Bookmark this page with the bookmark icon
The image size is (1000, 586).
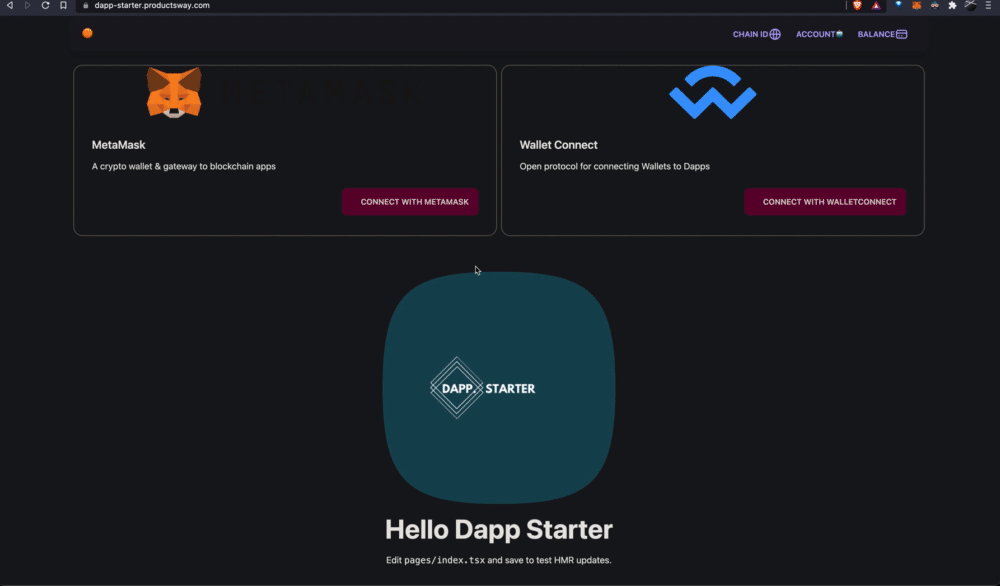tap(63, 5)
